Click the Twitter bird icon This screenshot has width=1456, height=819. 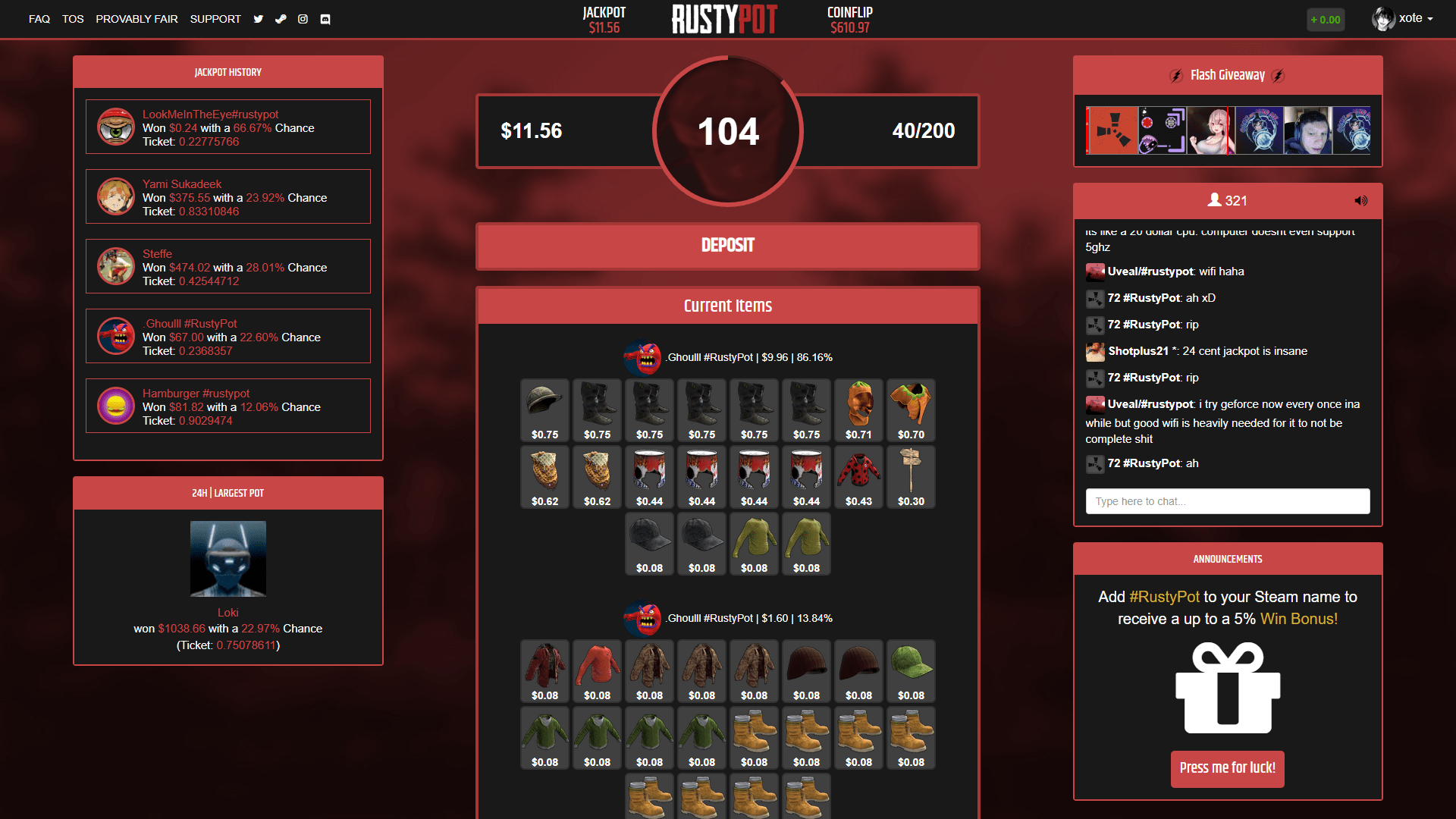point(258,17)
